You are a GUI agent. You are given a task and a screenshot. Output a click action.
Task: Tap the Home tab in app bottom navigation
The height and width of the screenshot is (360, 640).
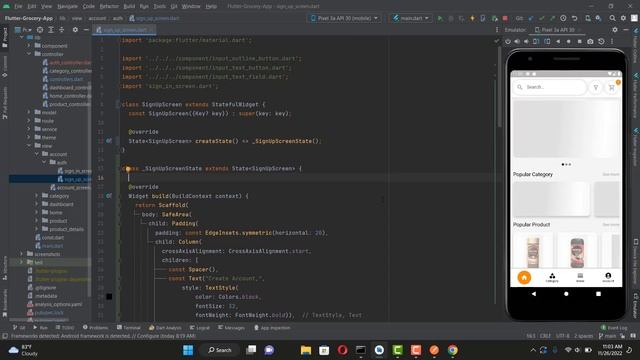point(524,277)
